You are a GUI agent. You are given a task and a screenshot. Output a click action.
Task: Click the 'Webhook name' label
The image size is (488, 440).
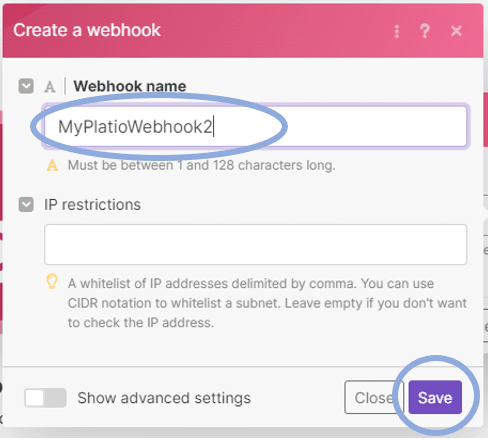pos(130,86)
